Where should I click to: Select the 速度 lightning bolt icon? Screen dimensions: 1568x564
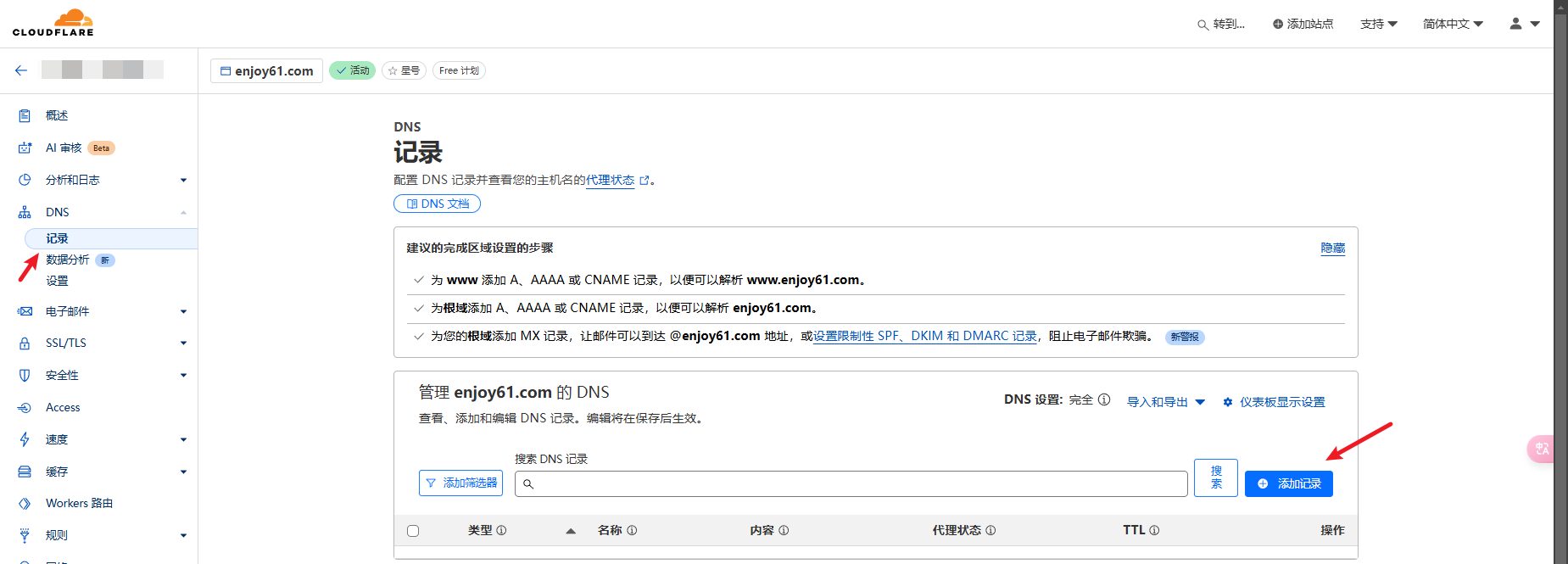[25, 439]
